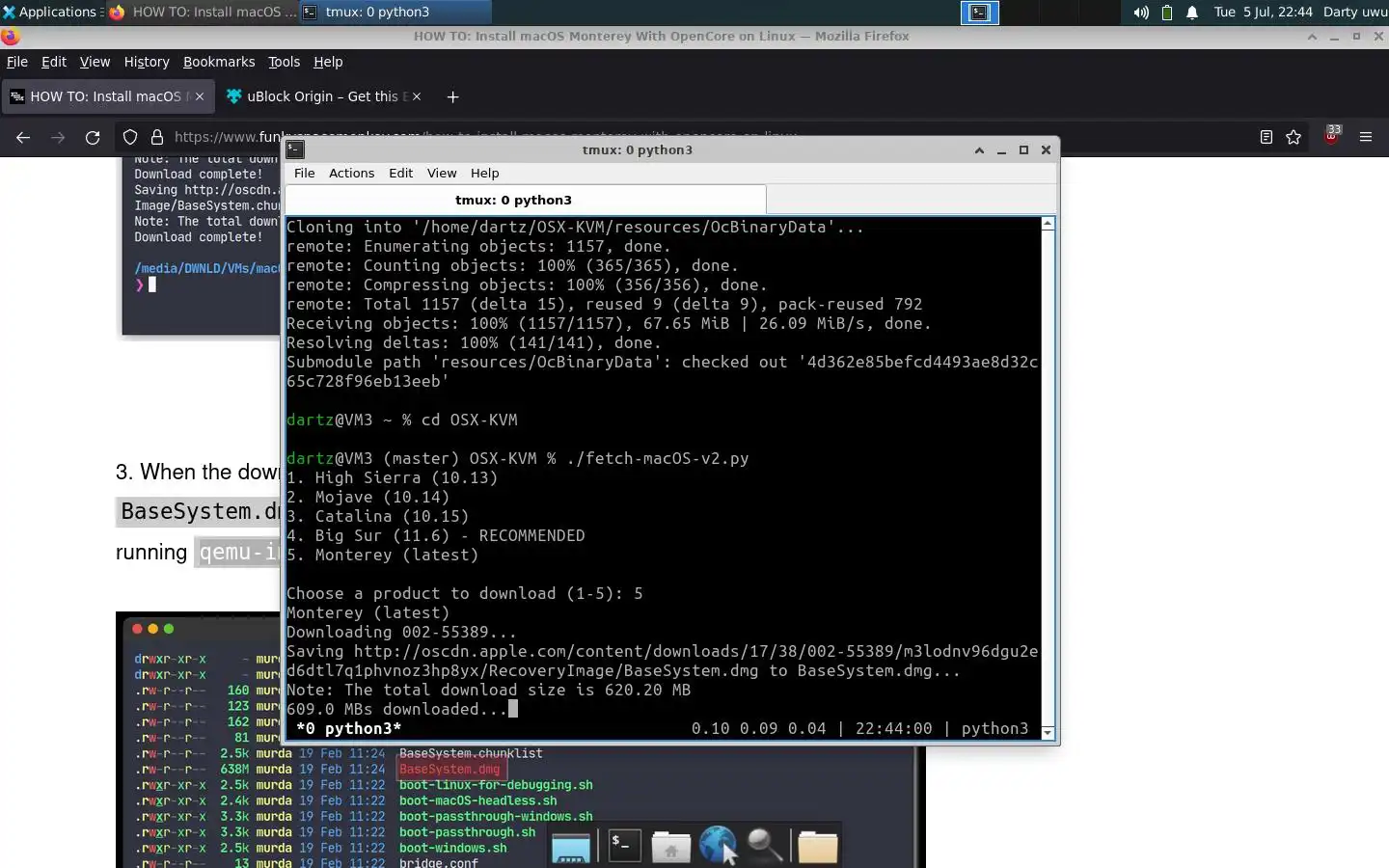Click the active workspace in the workspace switcher

(979, 13)
